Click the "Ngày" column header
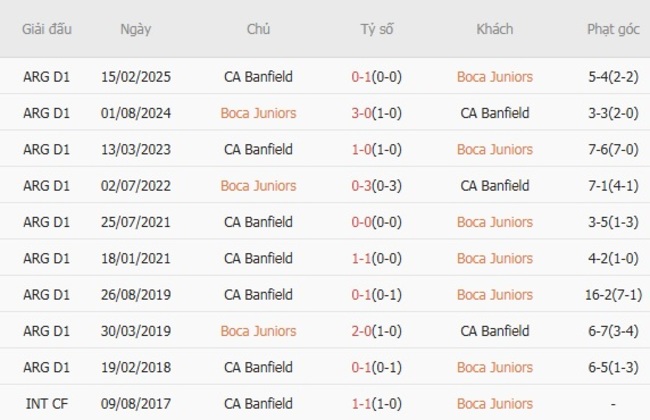650x420 pixels. tap(135, 29)
